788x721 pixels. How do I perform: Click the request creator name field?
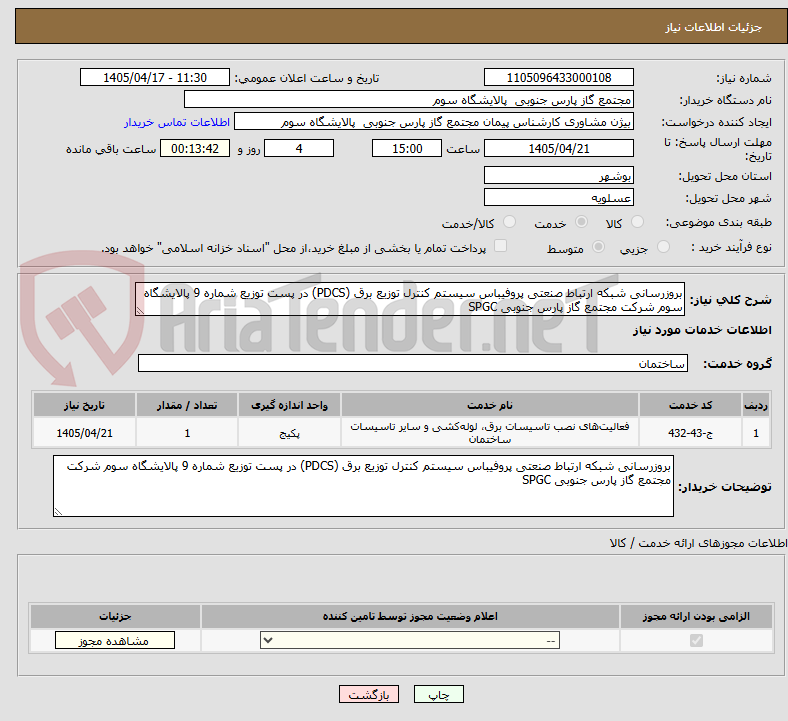(x=434, y=122)
